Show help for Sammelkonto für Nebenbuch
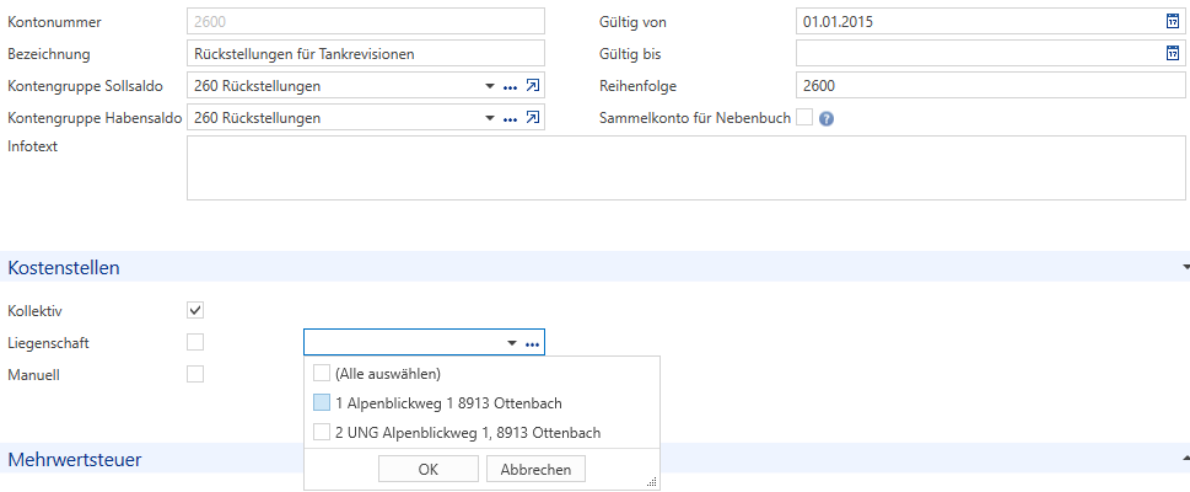This screenshot has height=492, width=1190. click(x=826, y=118)
